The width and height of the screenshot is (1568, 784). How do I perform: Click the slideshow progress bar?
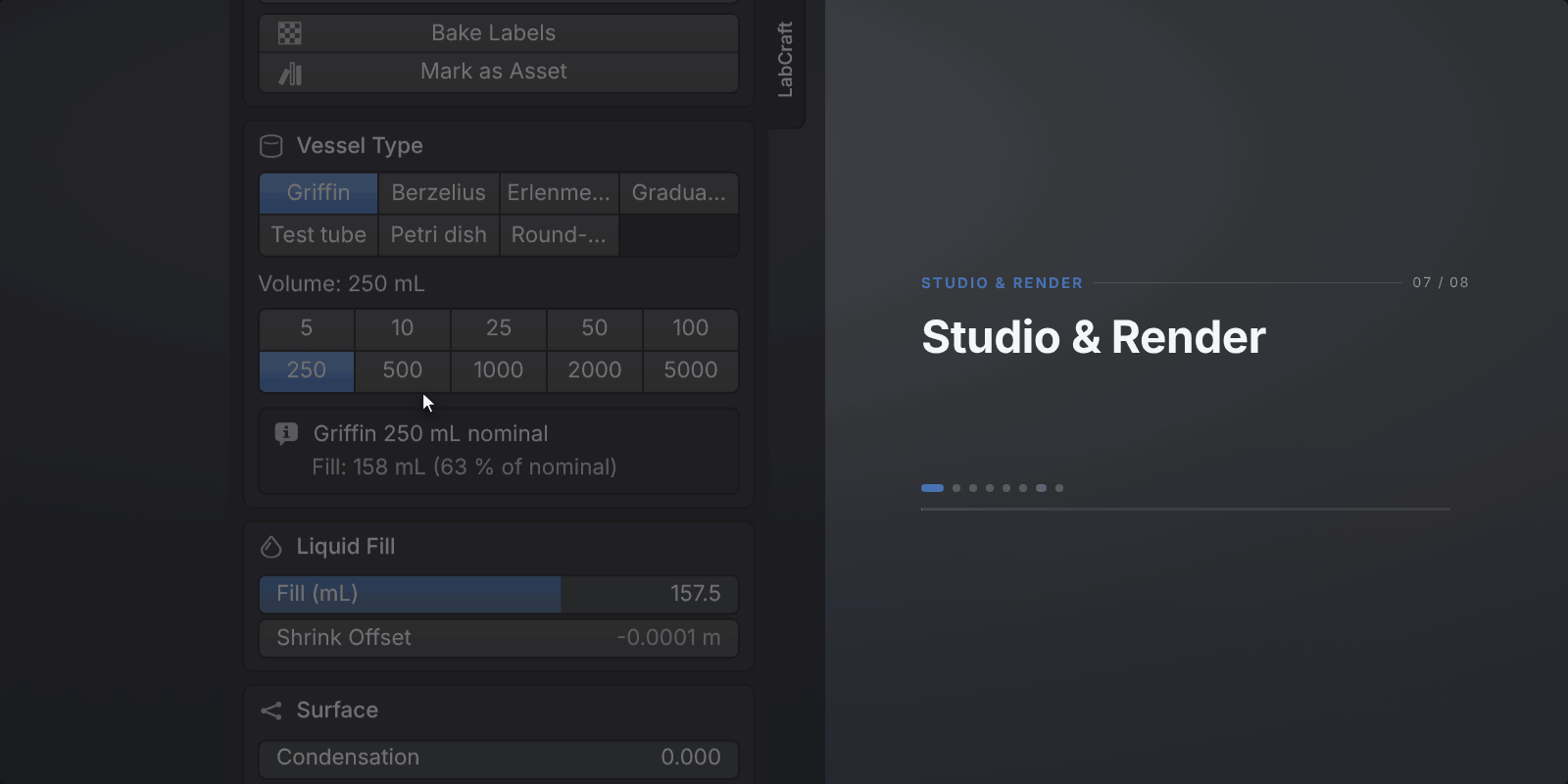[1186, 510]
